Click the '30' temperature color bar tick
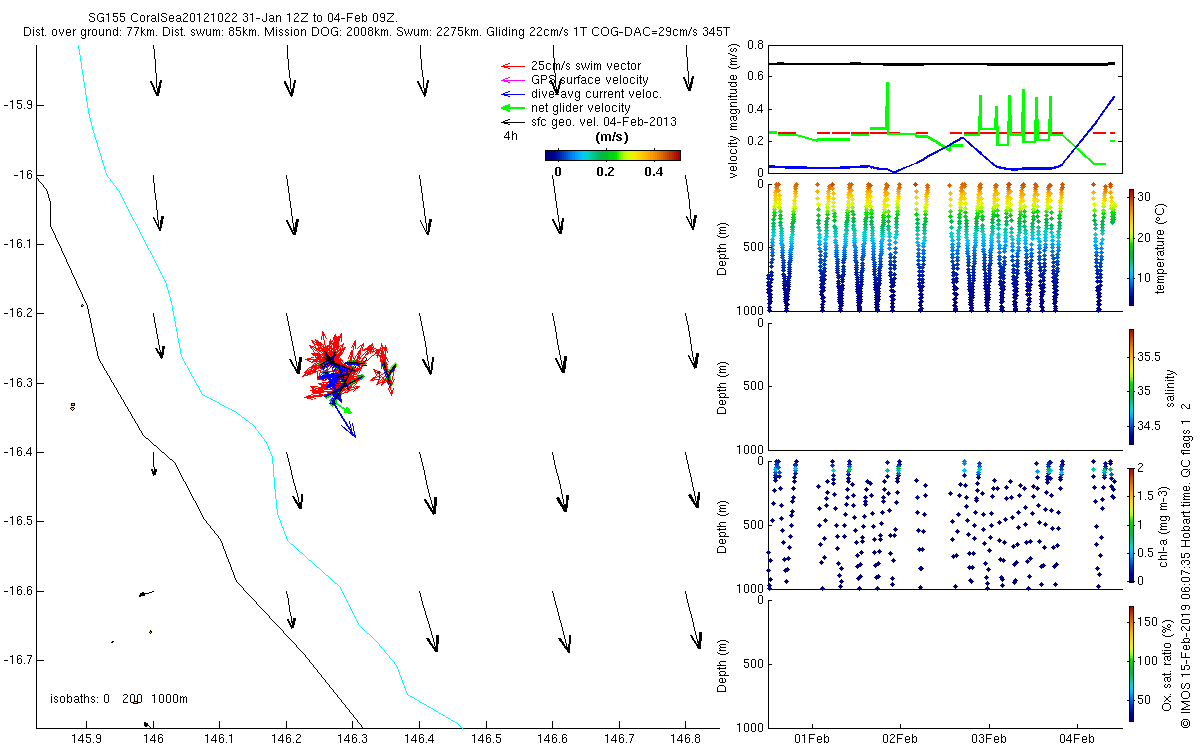The width and height of the screenshot is (1200, 750). 1144,197
